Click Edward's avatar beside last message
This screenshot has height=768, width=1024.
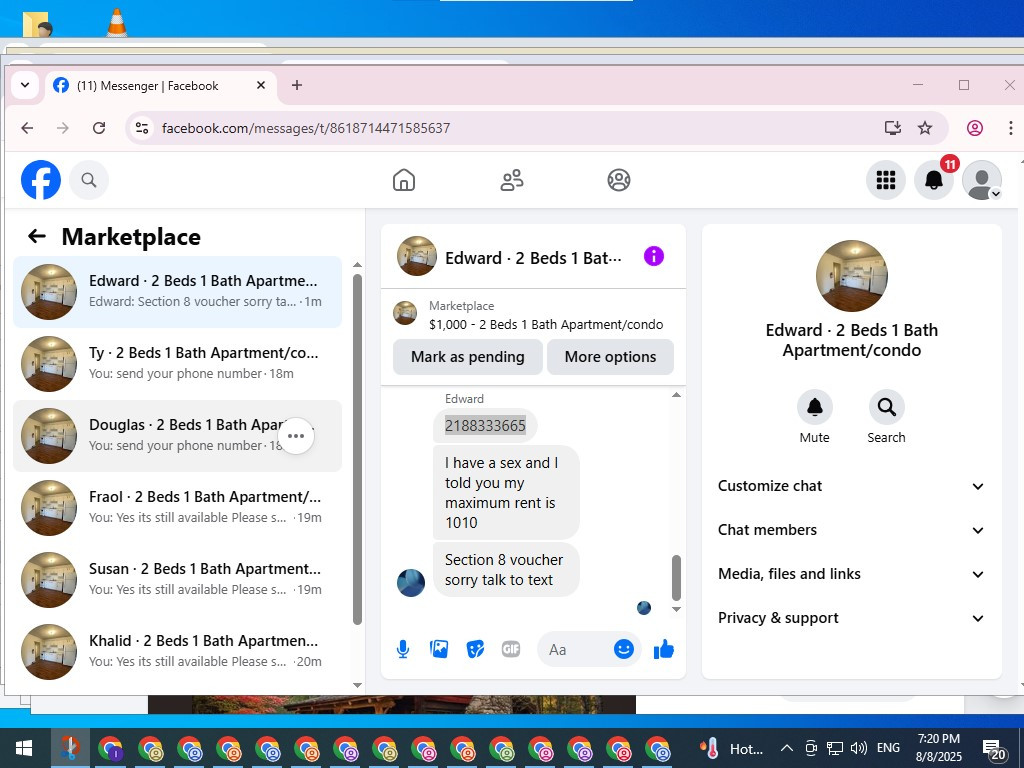pos(411,583)
